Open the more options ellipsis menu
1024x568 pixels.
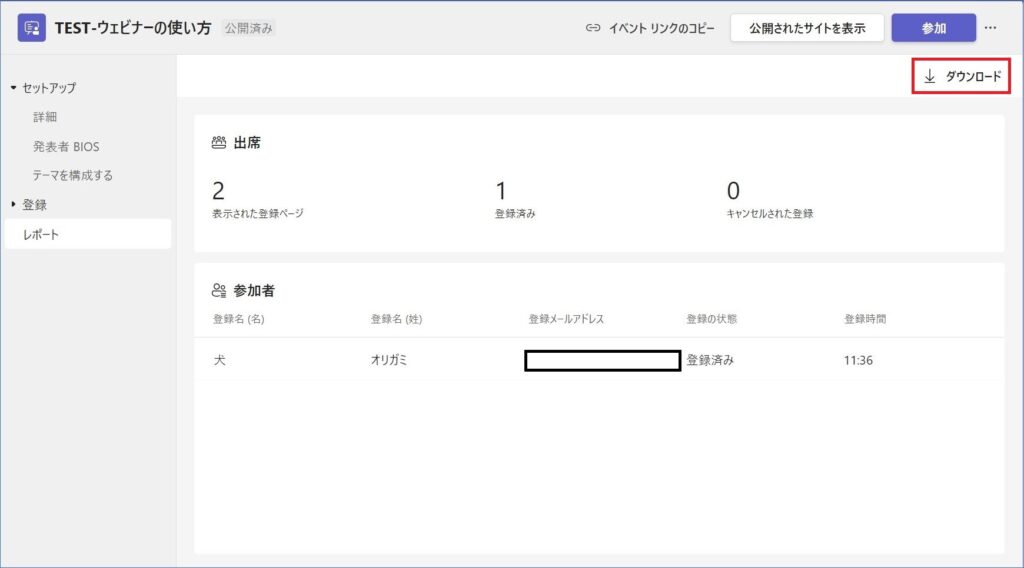pos(990,28)
